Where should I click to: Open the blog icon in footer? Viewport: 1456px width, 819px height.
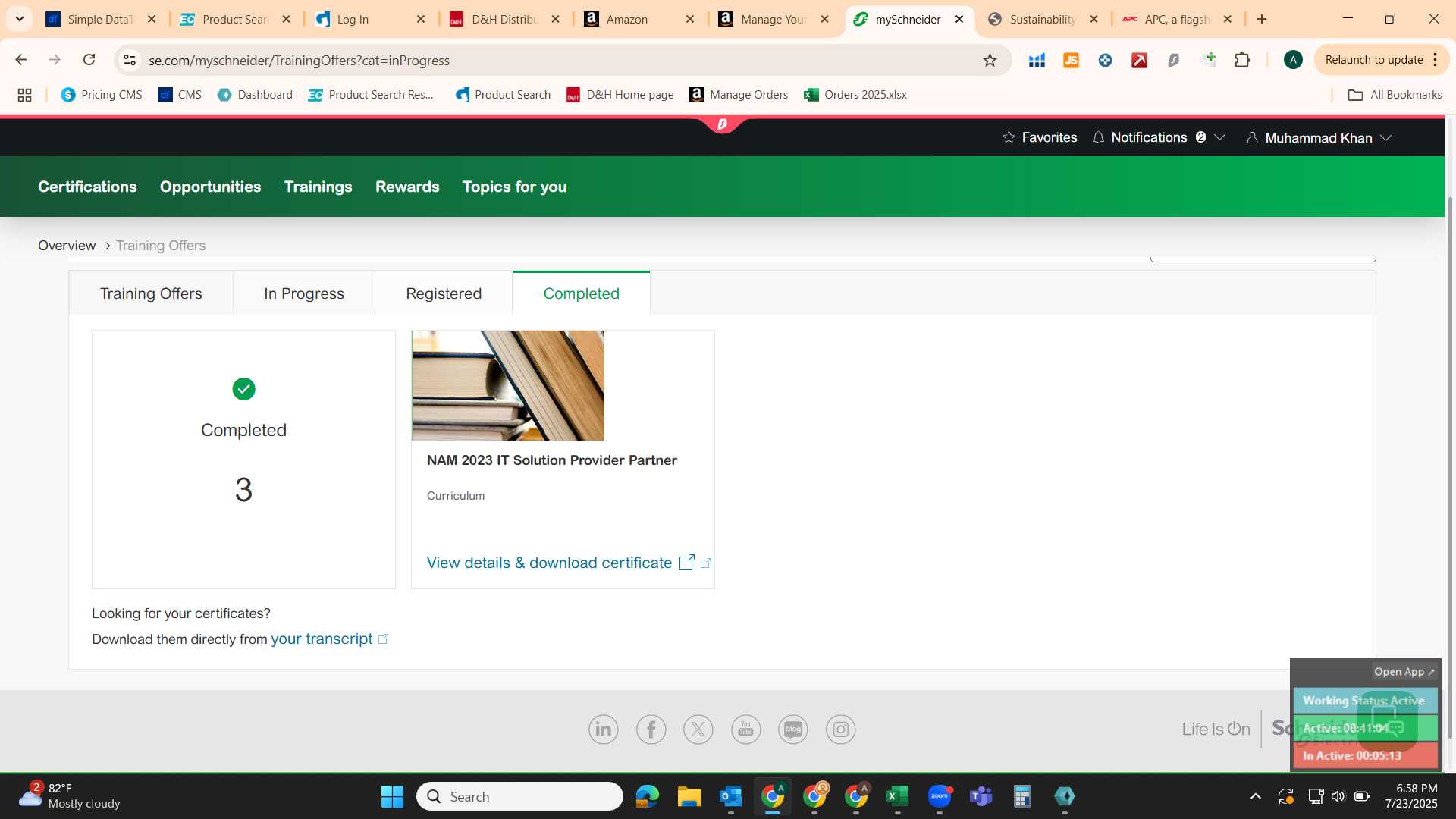[793, 730]
